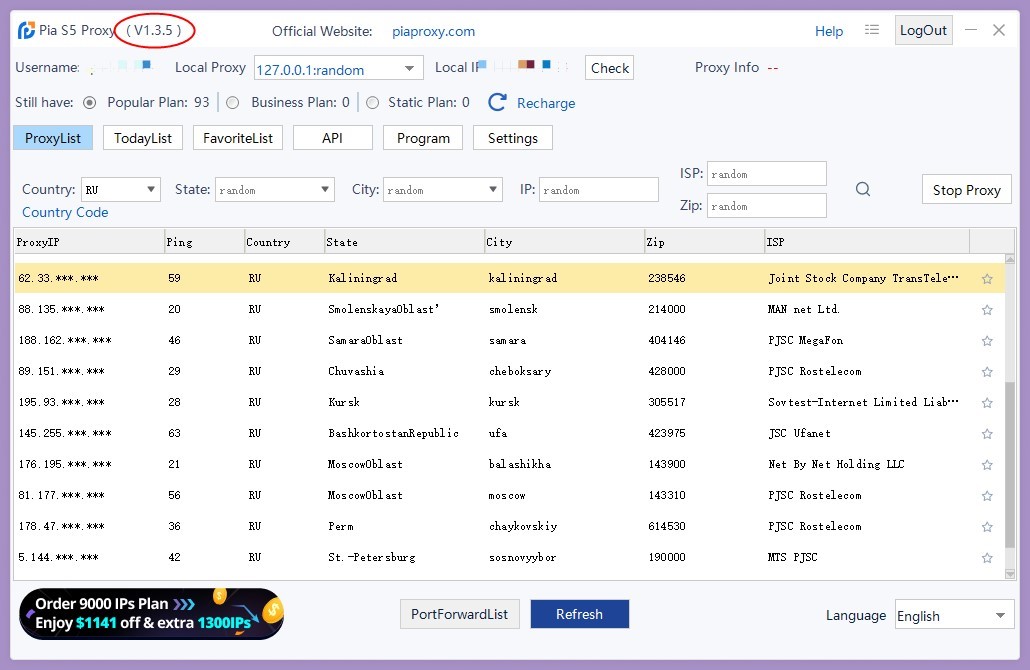The image size is (1030, 670).
Task: Switch to the ProxyList tab
Action: pyautogui.click(x=53, y=138)
